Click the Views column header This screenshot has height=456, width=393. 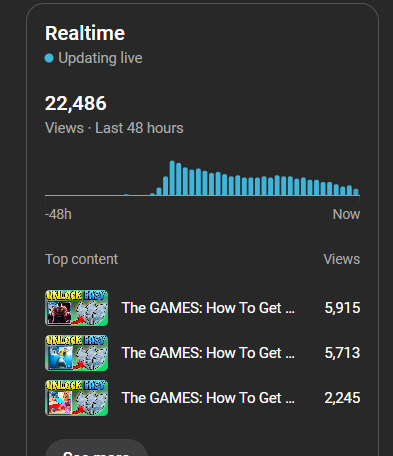(x=342, y=259)
